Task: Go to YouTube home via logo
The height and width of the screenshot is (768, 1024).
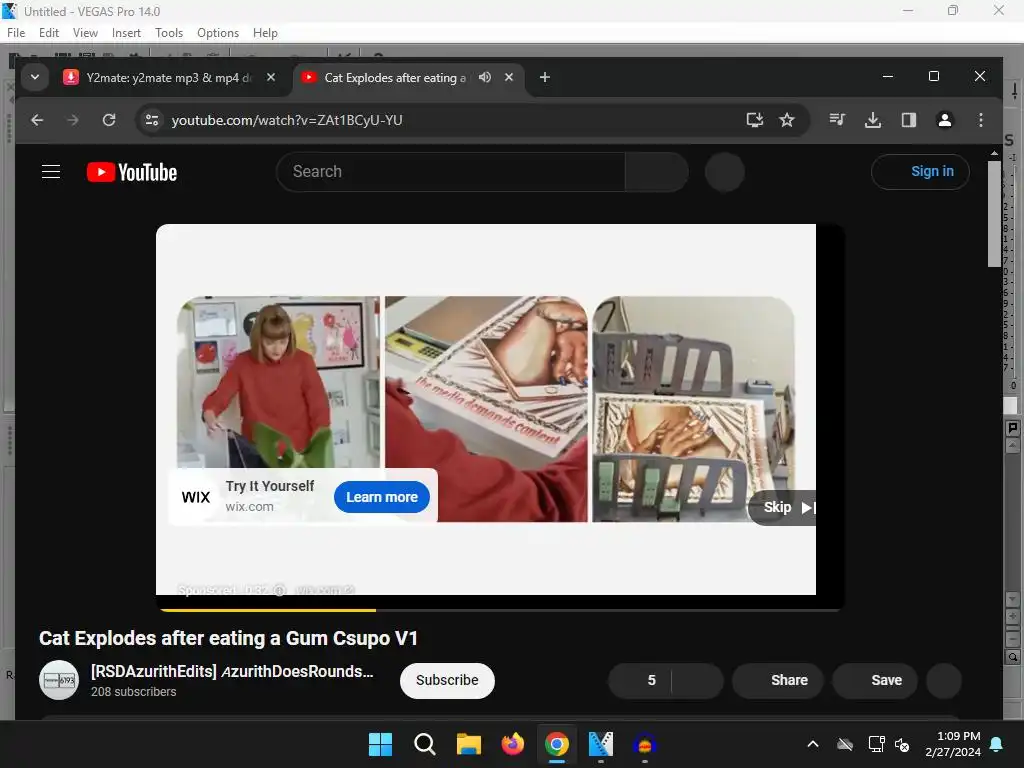Action: pos(132,172)
